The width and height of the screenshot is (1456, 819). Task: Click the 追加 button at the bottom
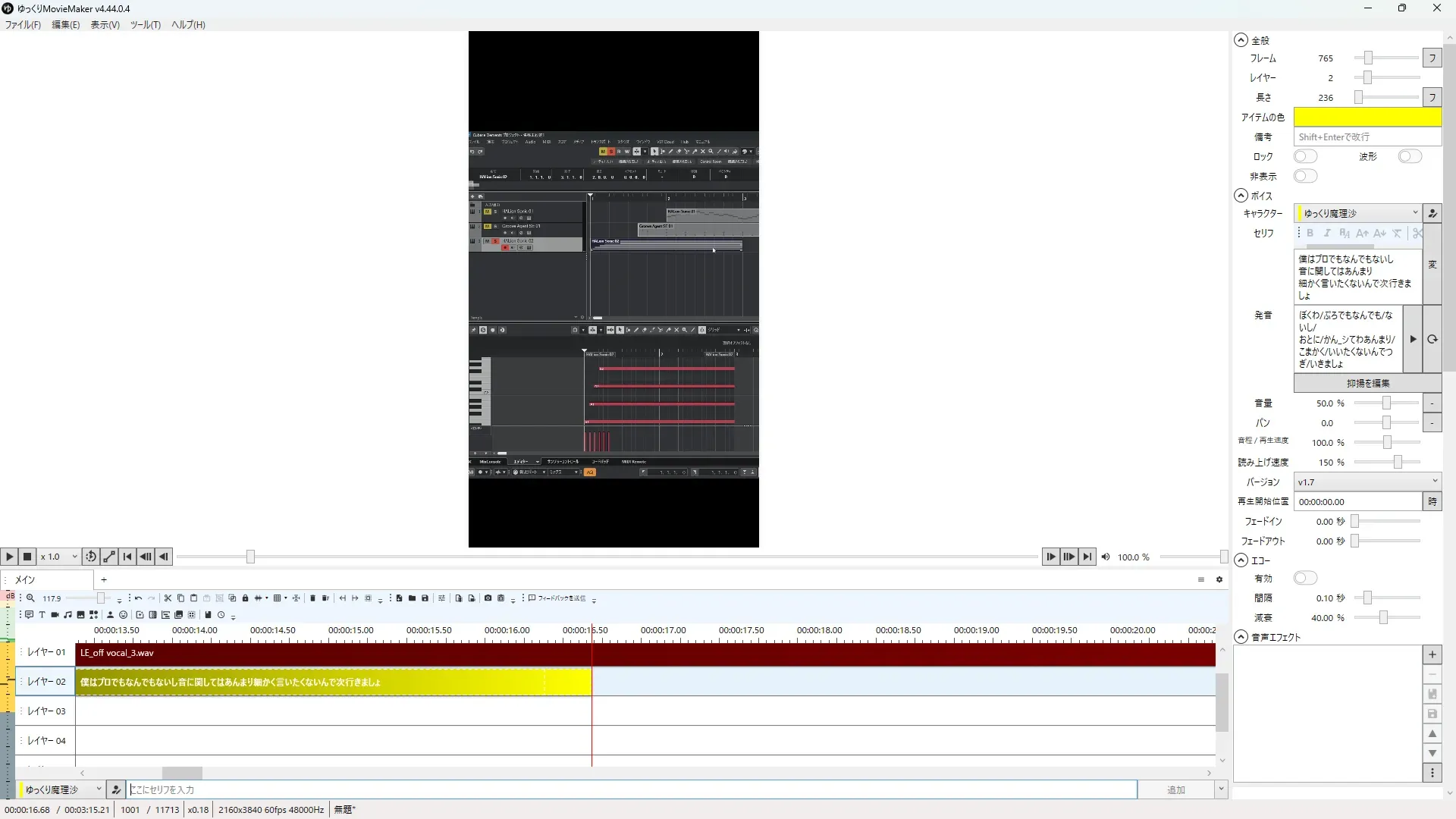pyautogui.click(x=1175, y=789)
